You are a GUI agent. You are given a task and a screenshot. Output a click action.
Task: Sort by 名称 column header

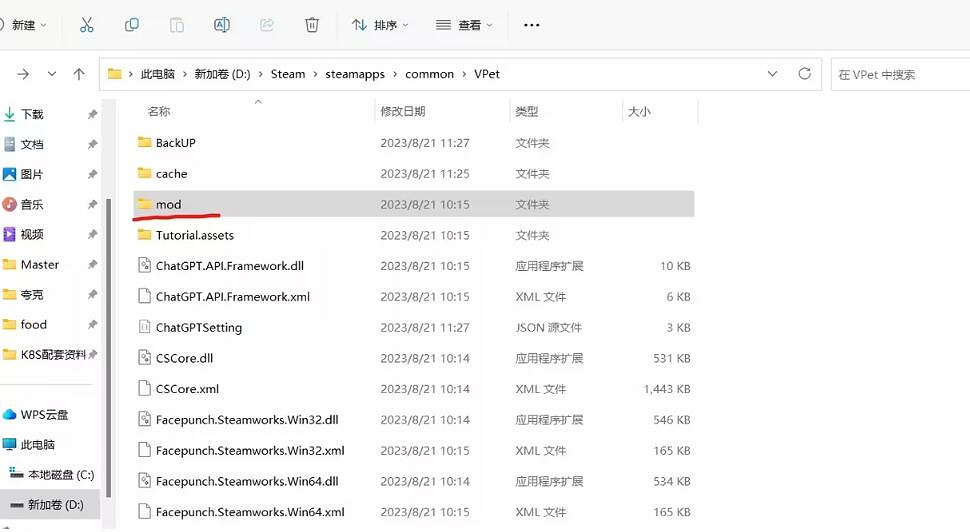(x=159, y=111)
